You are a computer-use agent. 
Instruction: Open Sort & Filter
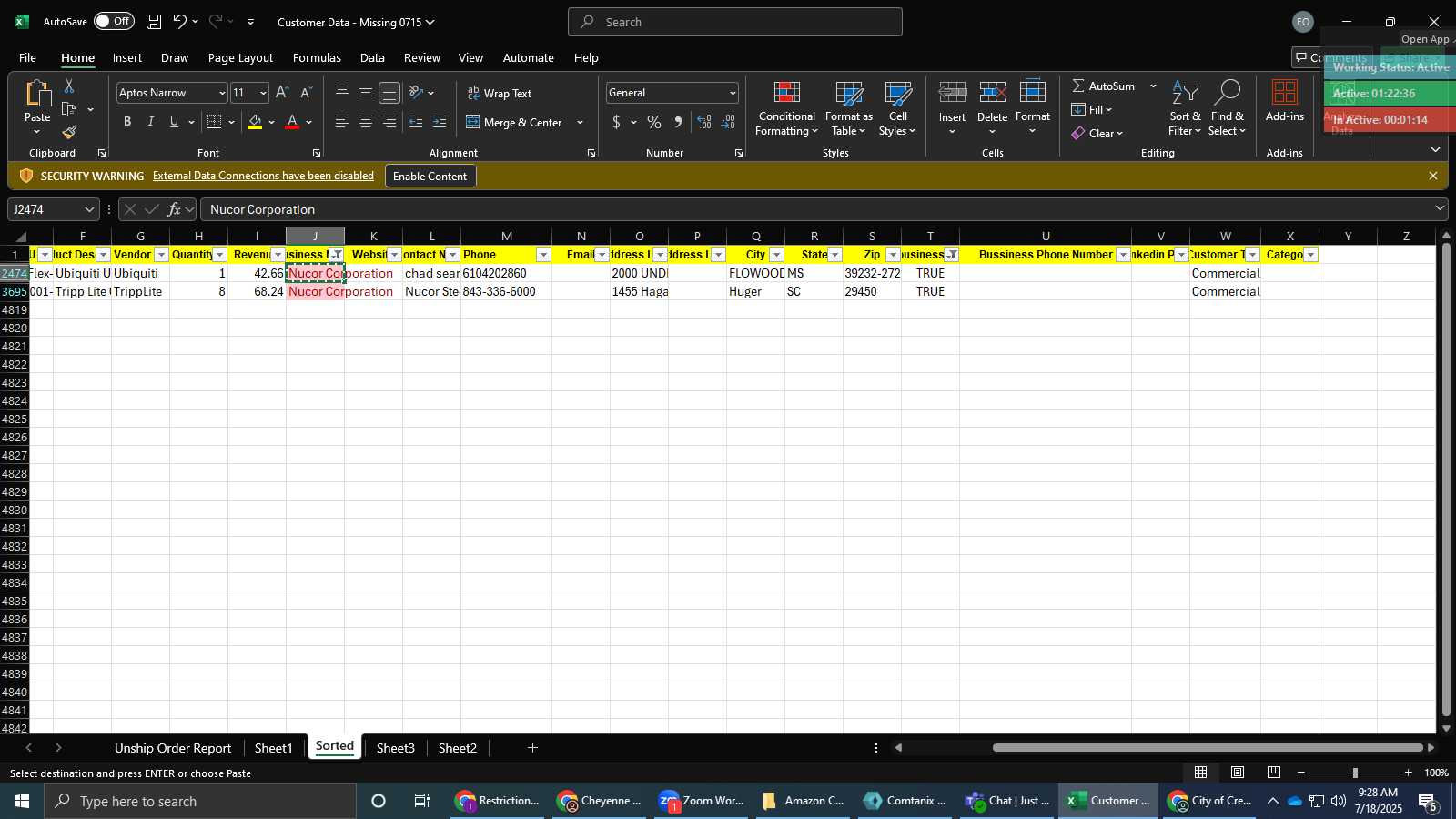click(1185, 109)
